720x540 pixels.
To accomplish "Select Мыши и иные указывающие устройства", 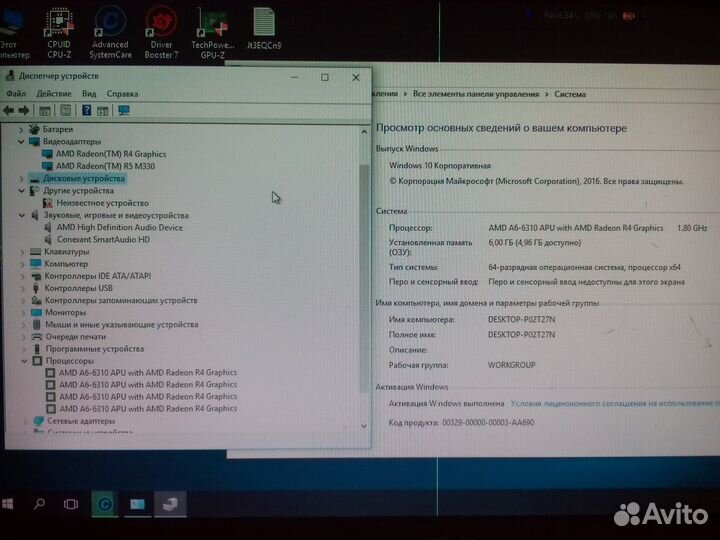I will point(122,324).
